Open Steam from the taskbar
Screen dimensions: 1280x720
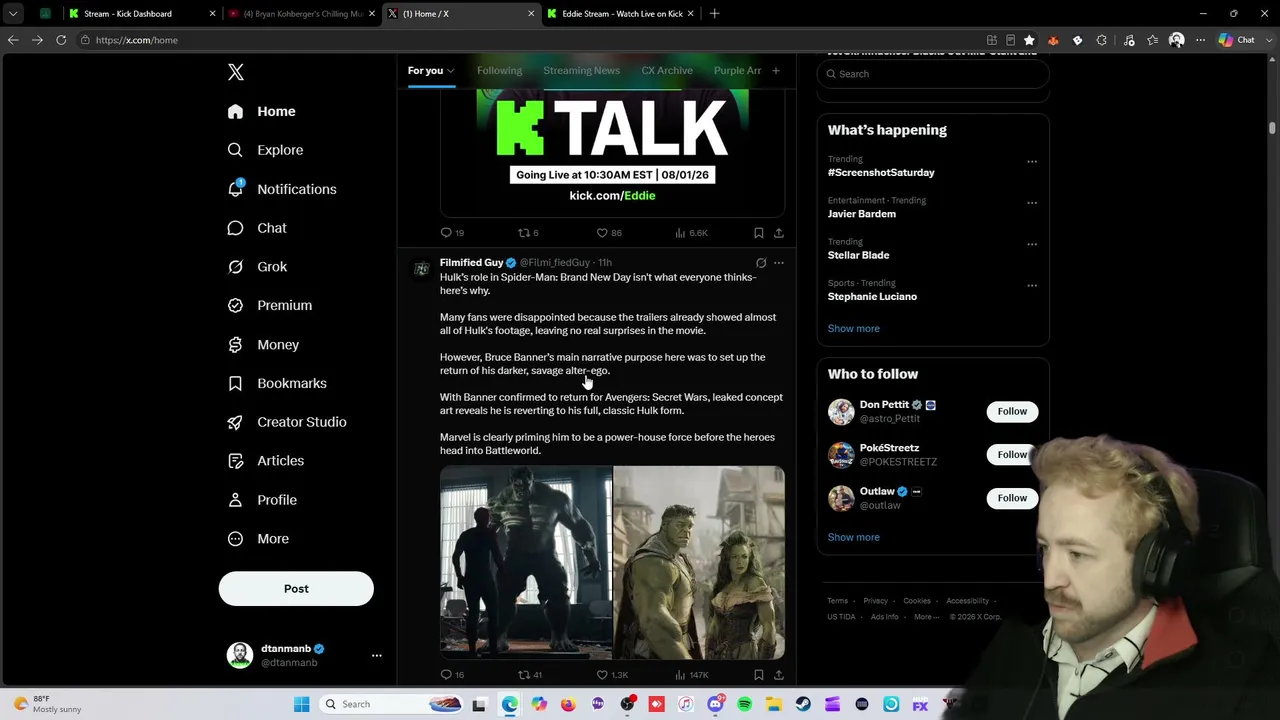(803, 704)
